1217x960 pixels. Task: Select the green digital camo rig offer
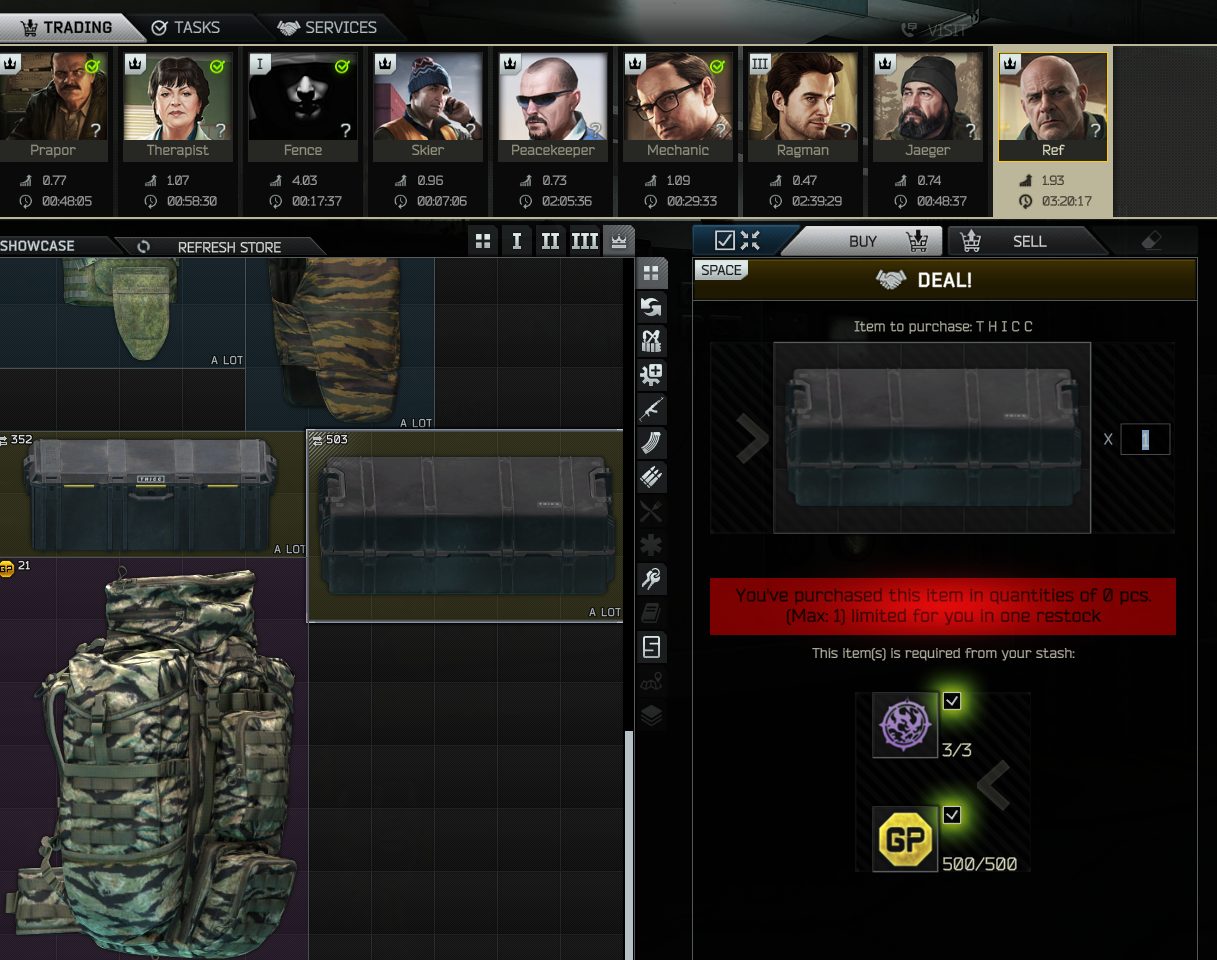click(x=122, y=313)
